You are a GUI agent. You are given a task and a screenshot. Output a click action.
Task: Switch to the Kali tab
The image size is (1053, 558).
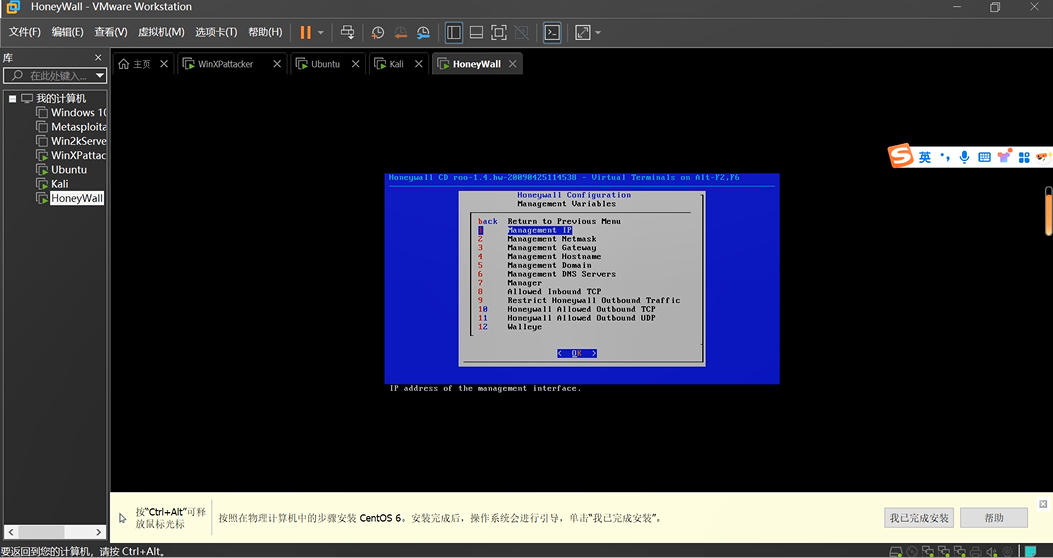396,64
